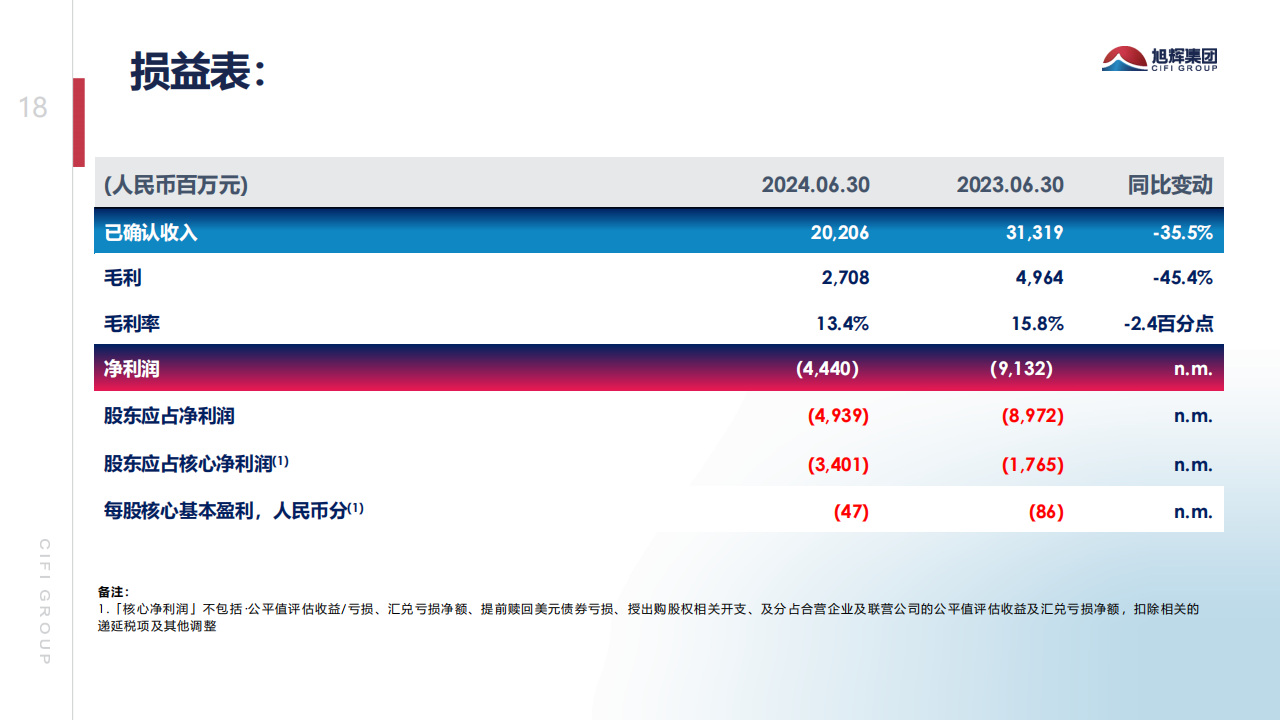Image resolution: width=1280 pixels, height=720 pixels.
Task: Click n.m. in the 股东应占净利润 row
Action: click(x=1193, y=417)
